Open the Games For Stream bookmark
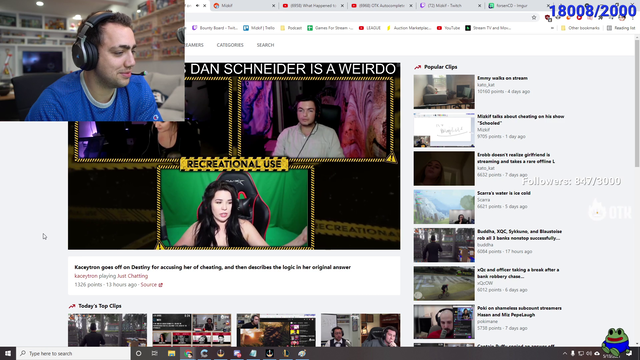Screen dimensions: 640x360 (x=330, y=28)
